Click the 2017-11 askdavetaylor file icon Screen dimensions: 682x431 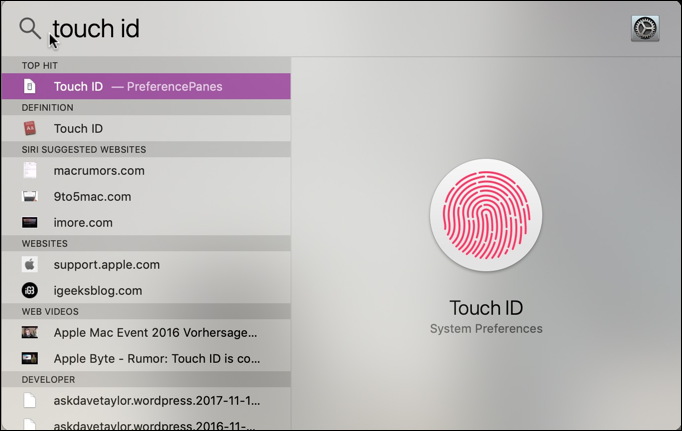30,400
